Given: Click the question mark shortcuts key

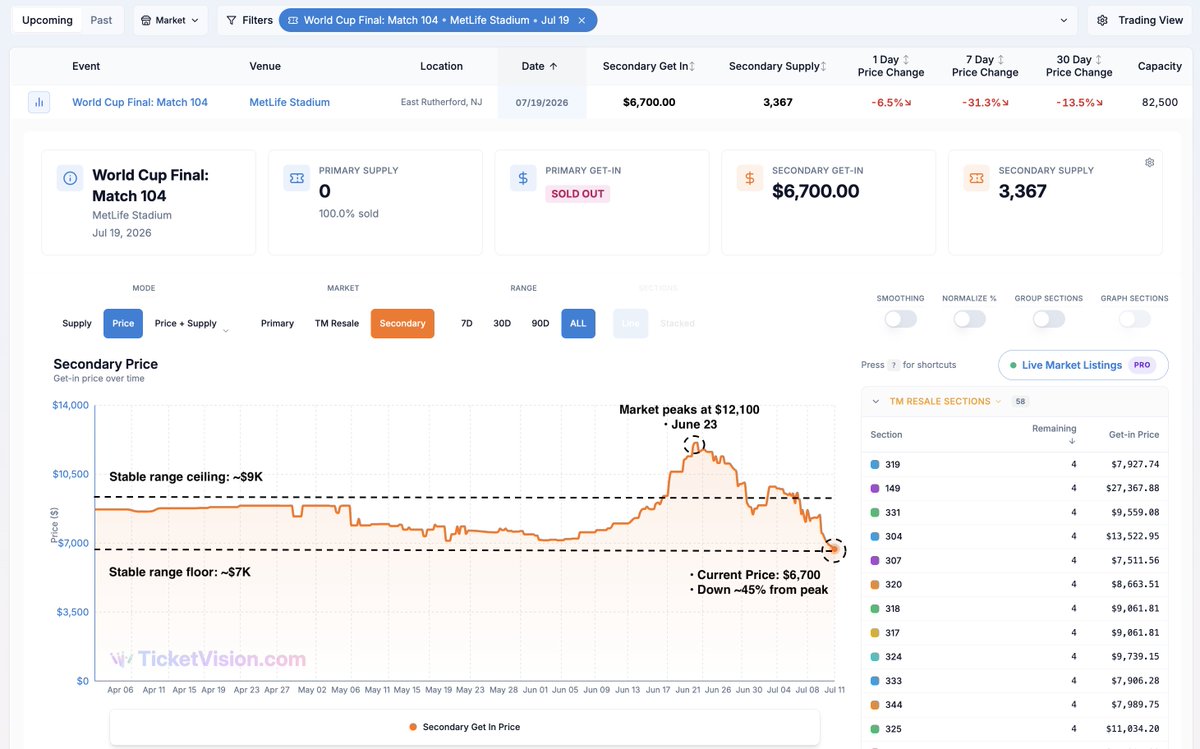Looking at the screenshot, I should pyautogui.click(x=893, y=365).
